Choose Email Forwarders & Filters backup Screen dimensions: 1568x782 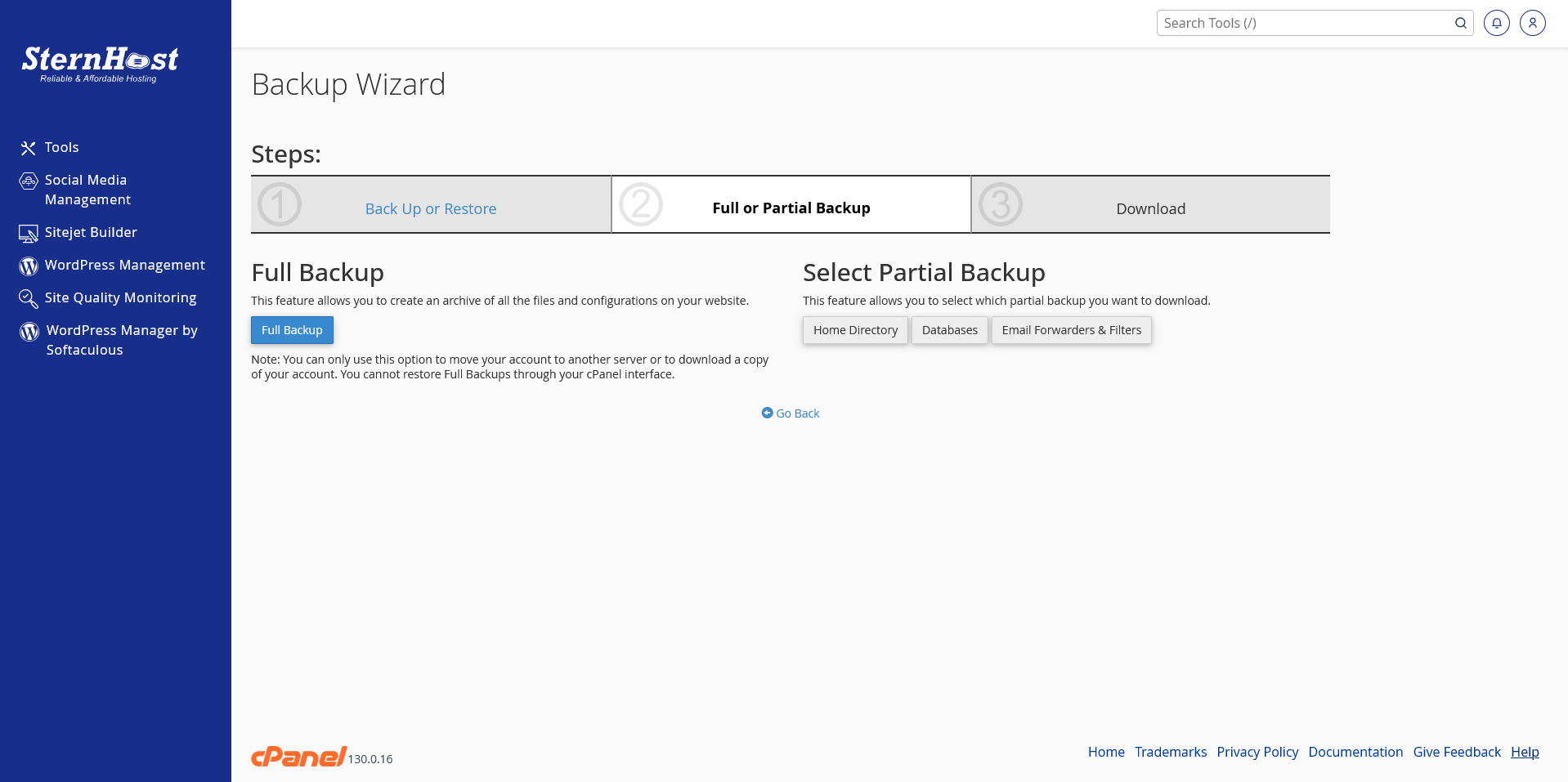(x=1071, y=330)
